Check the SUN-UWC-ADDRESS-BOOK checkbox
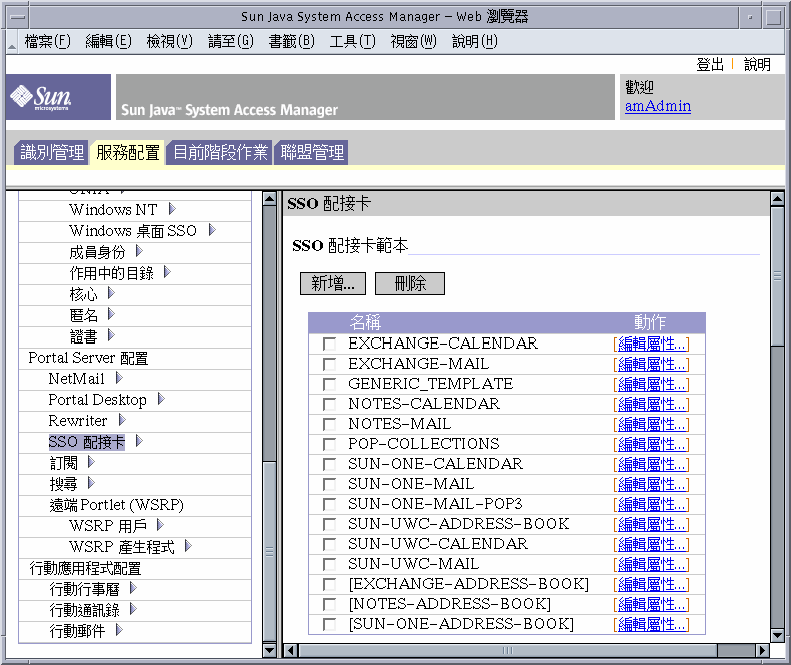 (329, 524)
